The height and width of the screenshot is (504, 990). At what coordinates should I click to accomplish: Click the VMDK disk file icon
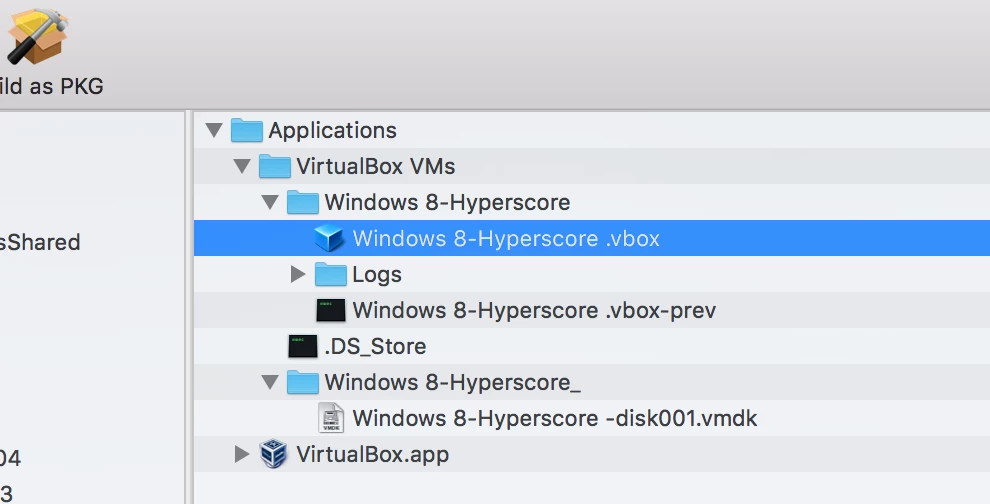[331, 418]
